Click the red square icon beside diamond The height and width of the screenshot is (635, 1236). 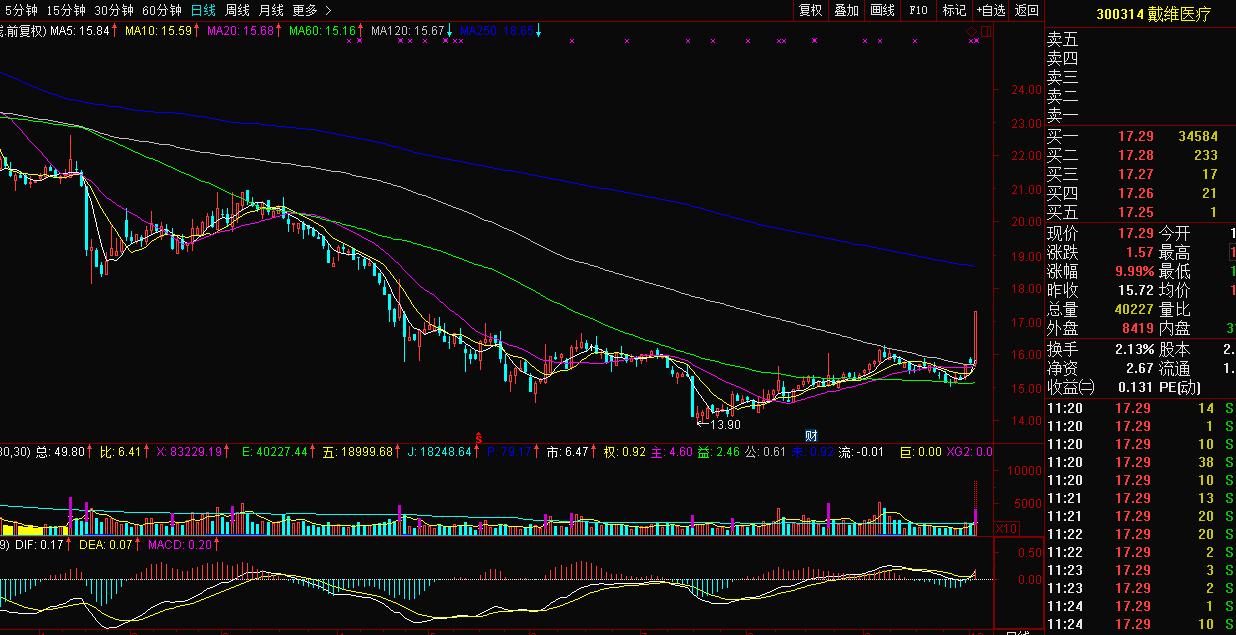click(986, 32)
